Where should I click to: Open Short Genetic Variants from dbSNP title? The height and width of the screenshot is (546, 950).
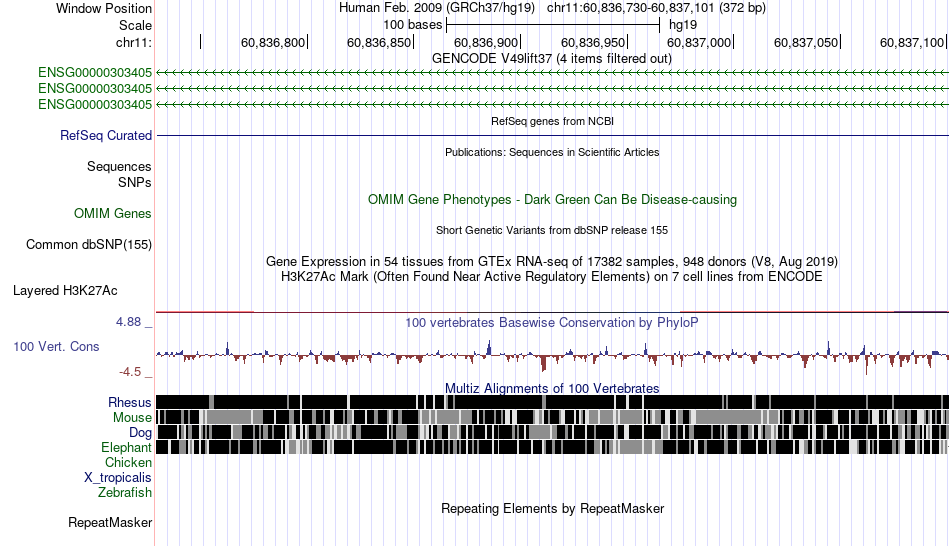point(552,230)
